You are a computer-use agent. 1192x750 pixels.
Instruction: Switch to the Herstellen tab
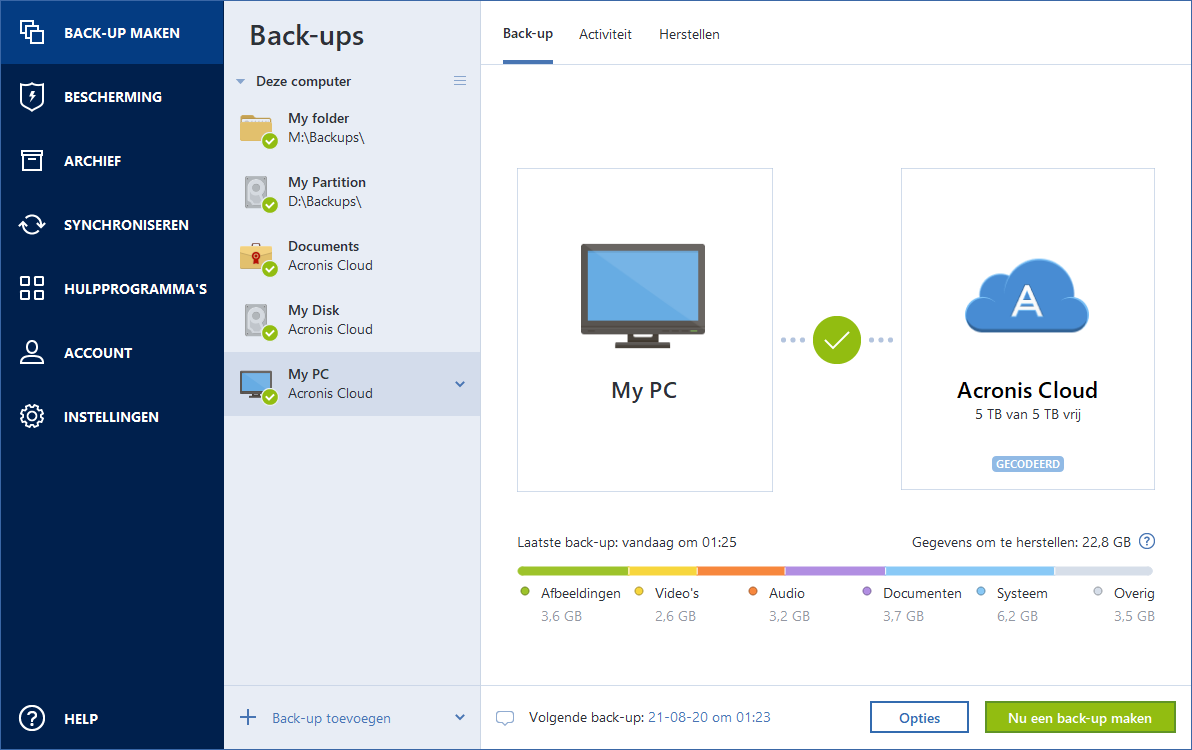(x=689, y=34)
